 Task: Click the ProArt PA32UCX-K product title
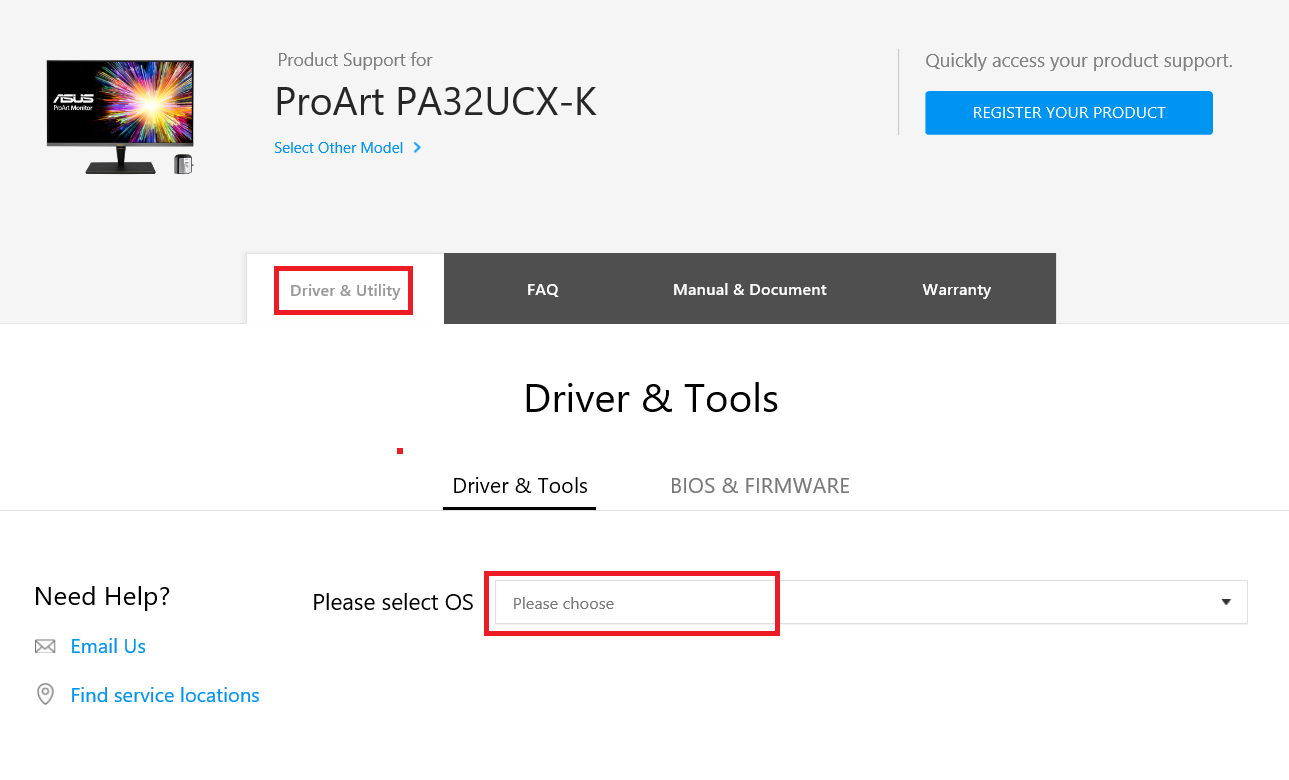(435, 101)
